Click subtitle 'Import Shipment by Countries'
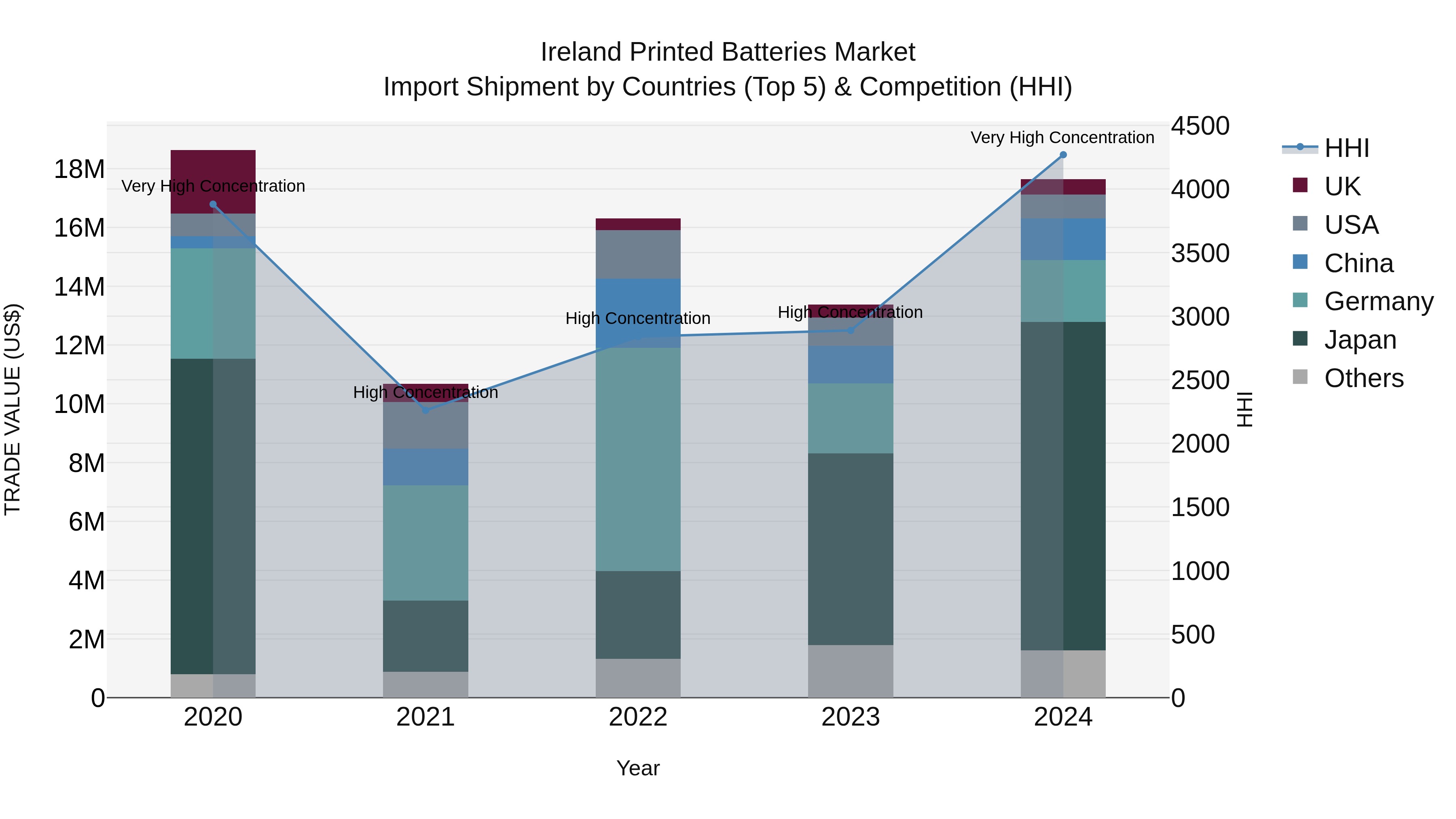 point(560,87)
